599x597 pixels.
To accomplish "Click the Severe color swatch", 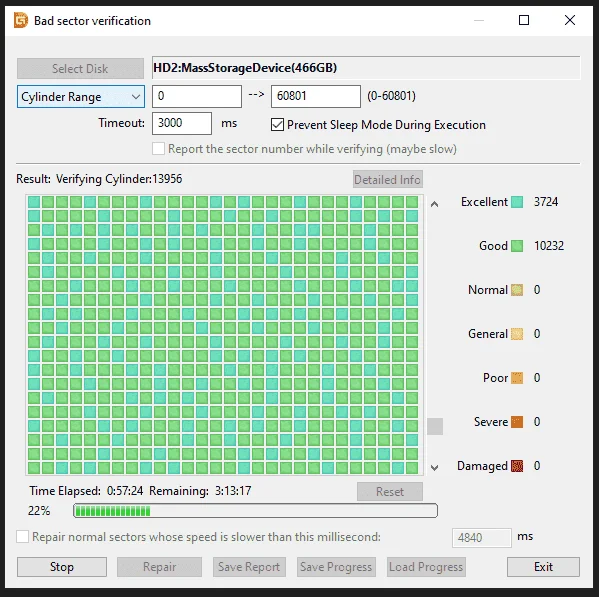I will pos(517,422).
